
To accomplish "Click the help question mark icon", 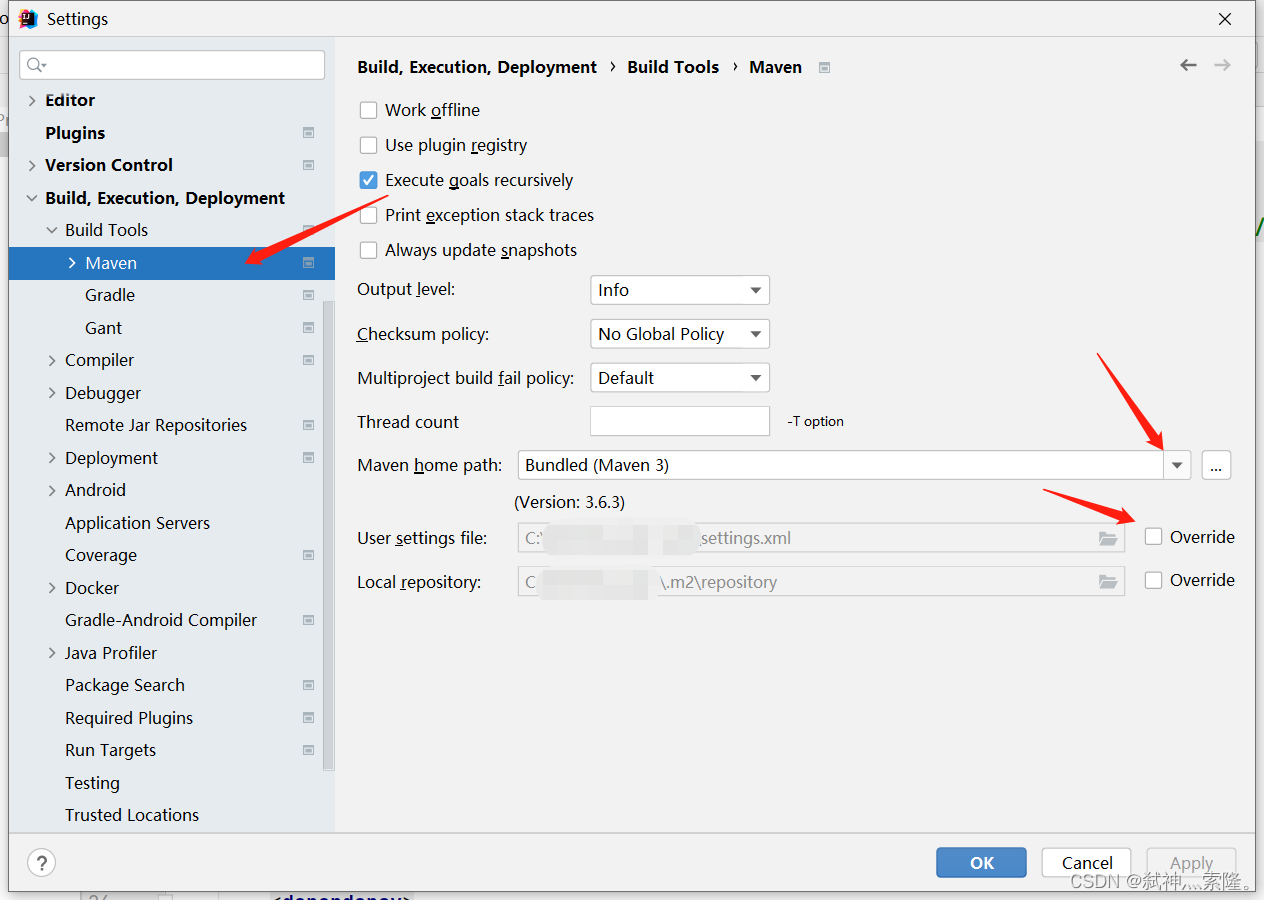I will 41,862.
